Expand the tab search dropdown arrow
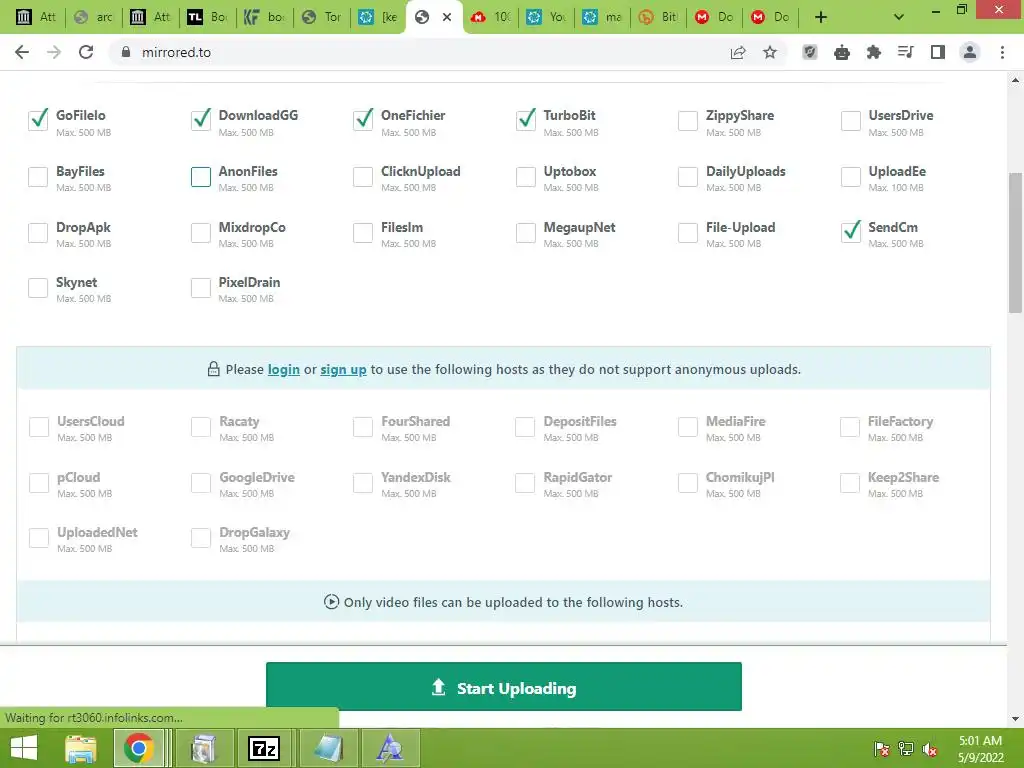Image resolution: width=1024 pixels, height=768 pixels. (x=899, y=17)
